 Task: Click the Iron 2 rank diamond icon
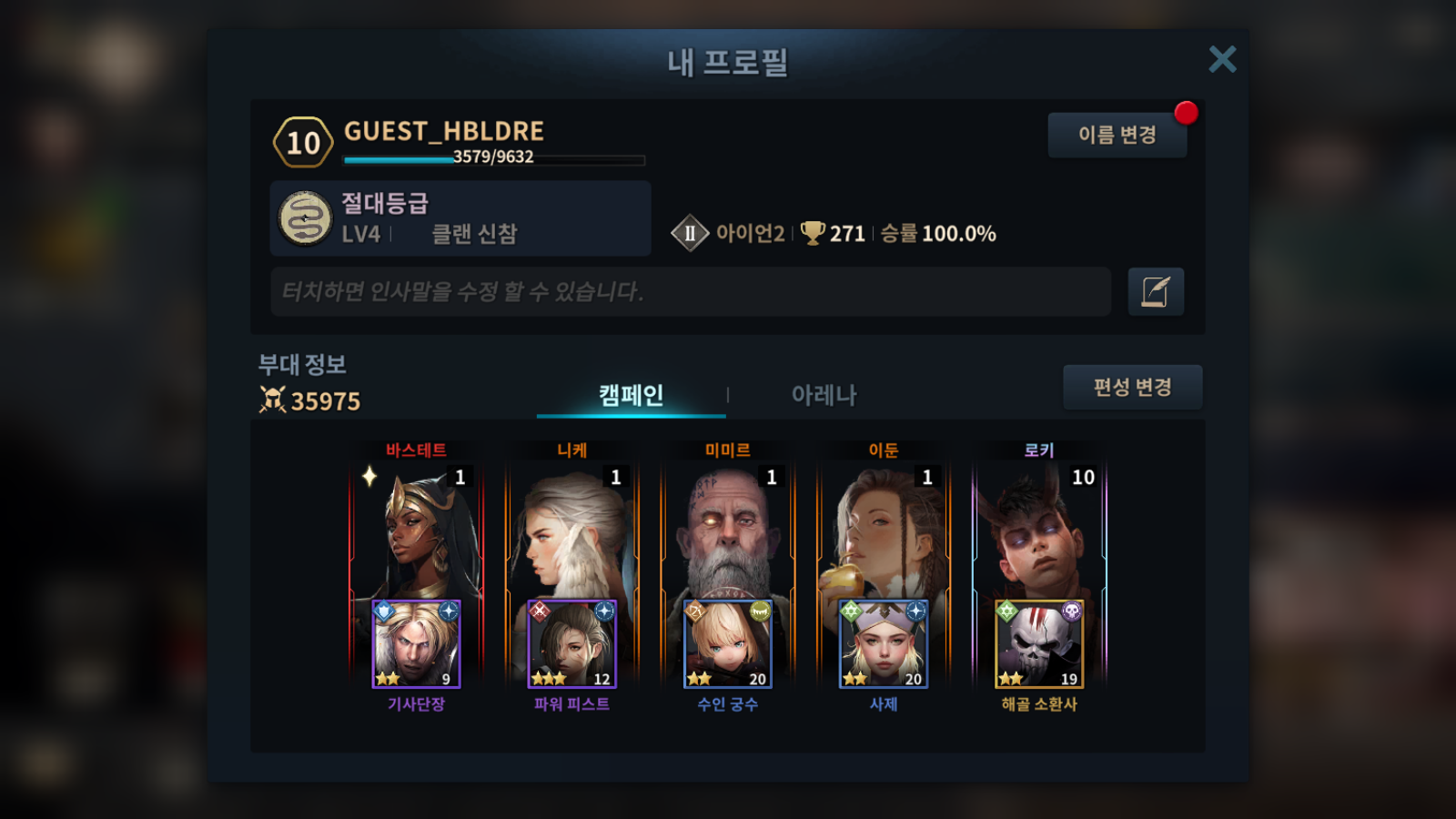[690, 234]
